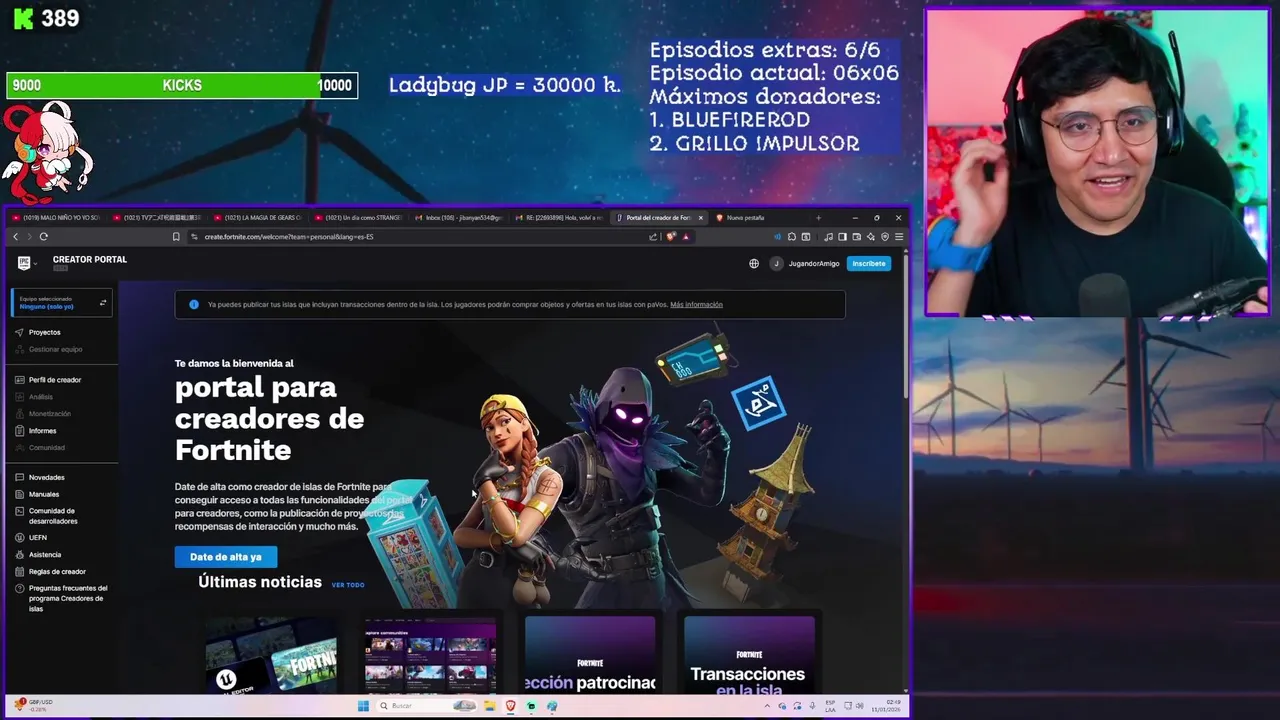
Task: Open Comunidad de desarrolladores link
Action: pyautogui.click(x=53, y=516)
